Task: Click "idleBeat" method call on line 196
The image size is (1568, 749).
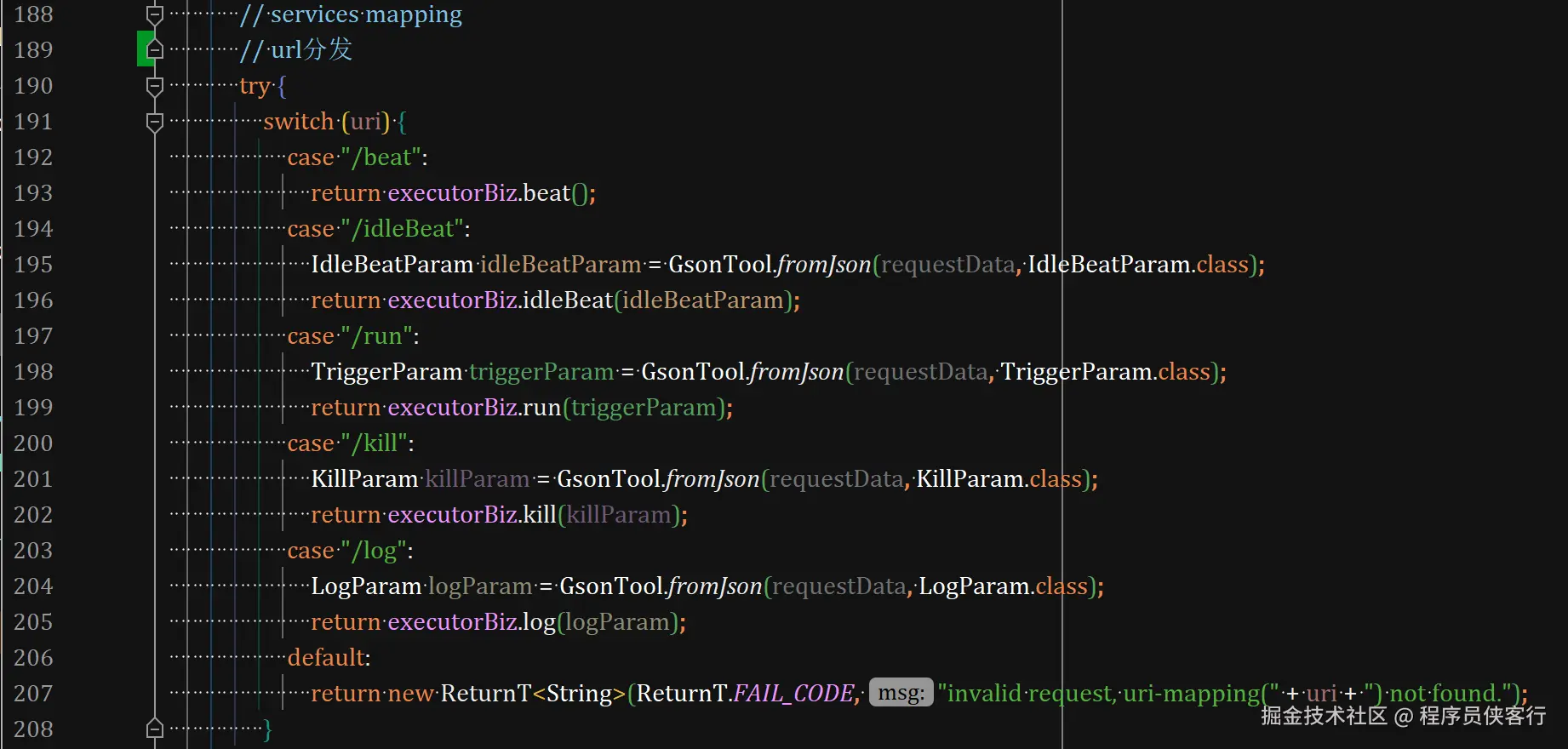Action: (x=567, y=300)
